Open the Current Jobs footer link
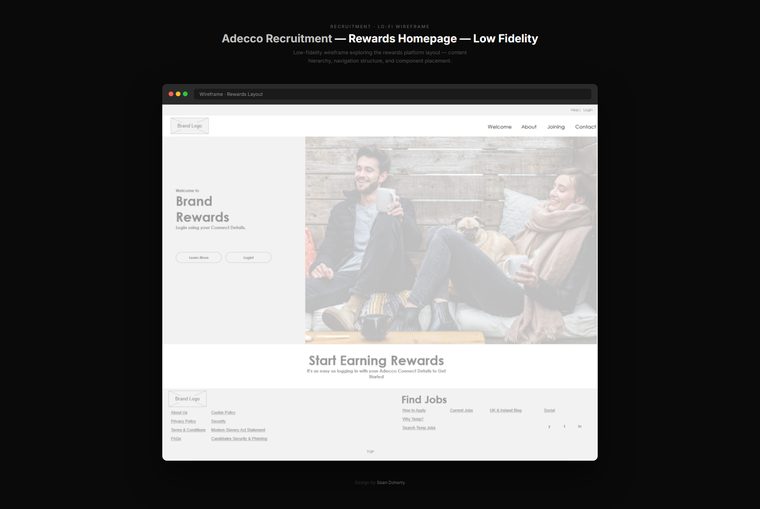 pos(461,411)
